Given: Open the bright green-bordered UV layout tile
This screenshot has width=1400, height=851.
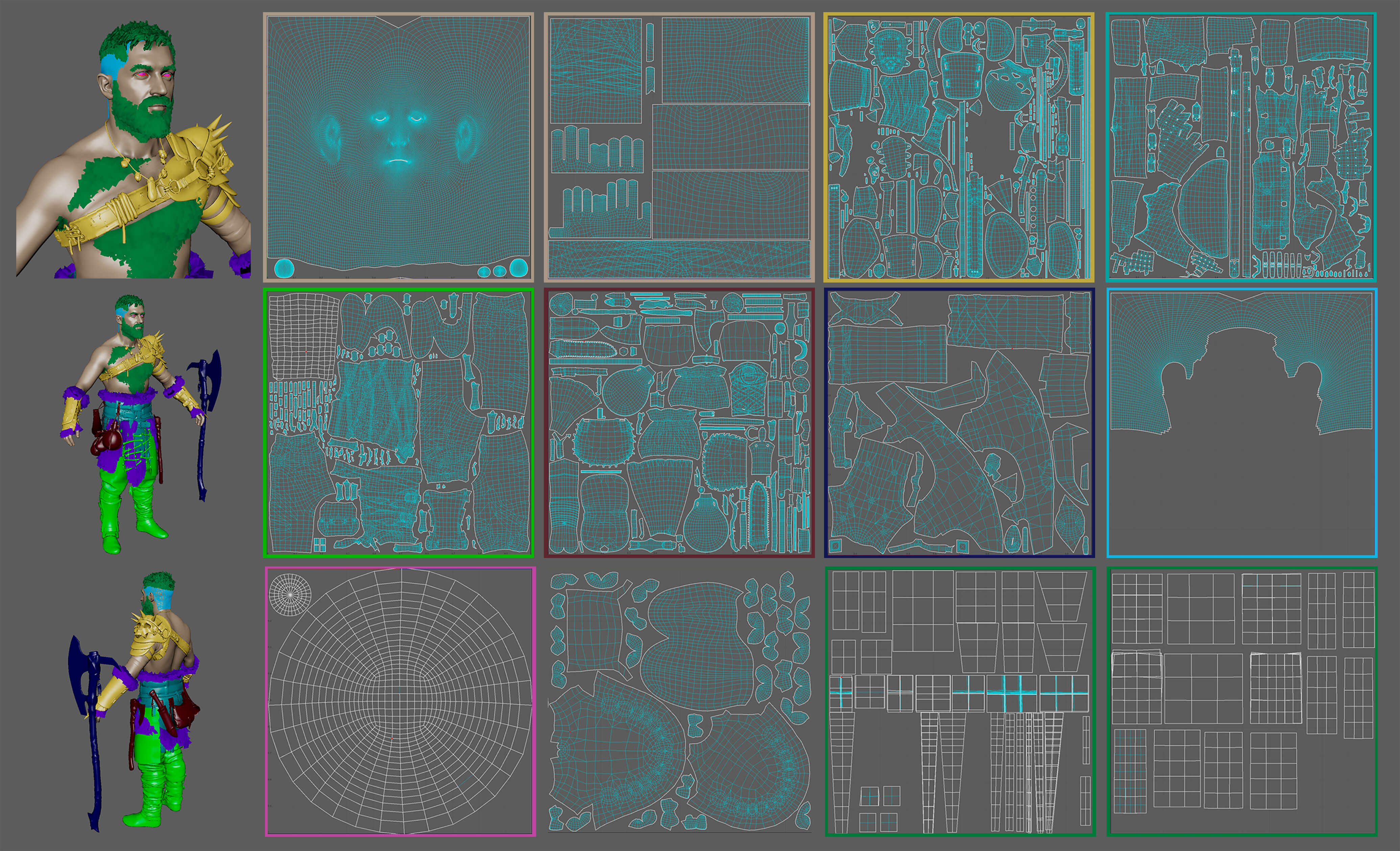Looking at the screenshot, I should point(398,423).
